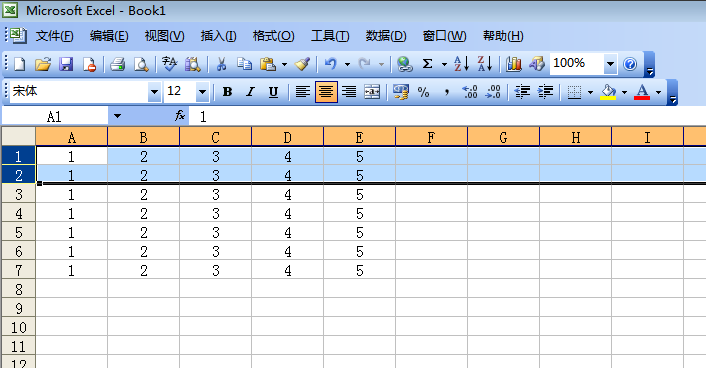This screenshot has width=706, height=368.
Task: Increase indent icon
Action: tap(545, 92)
